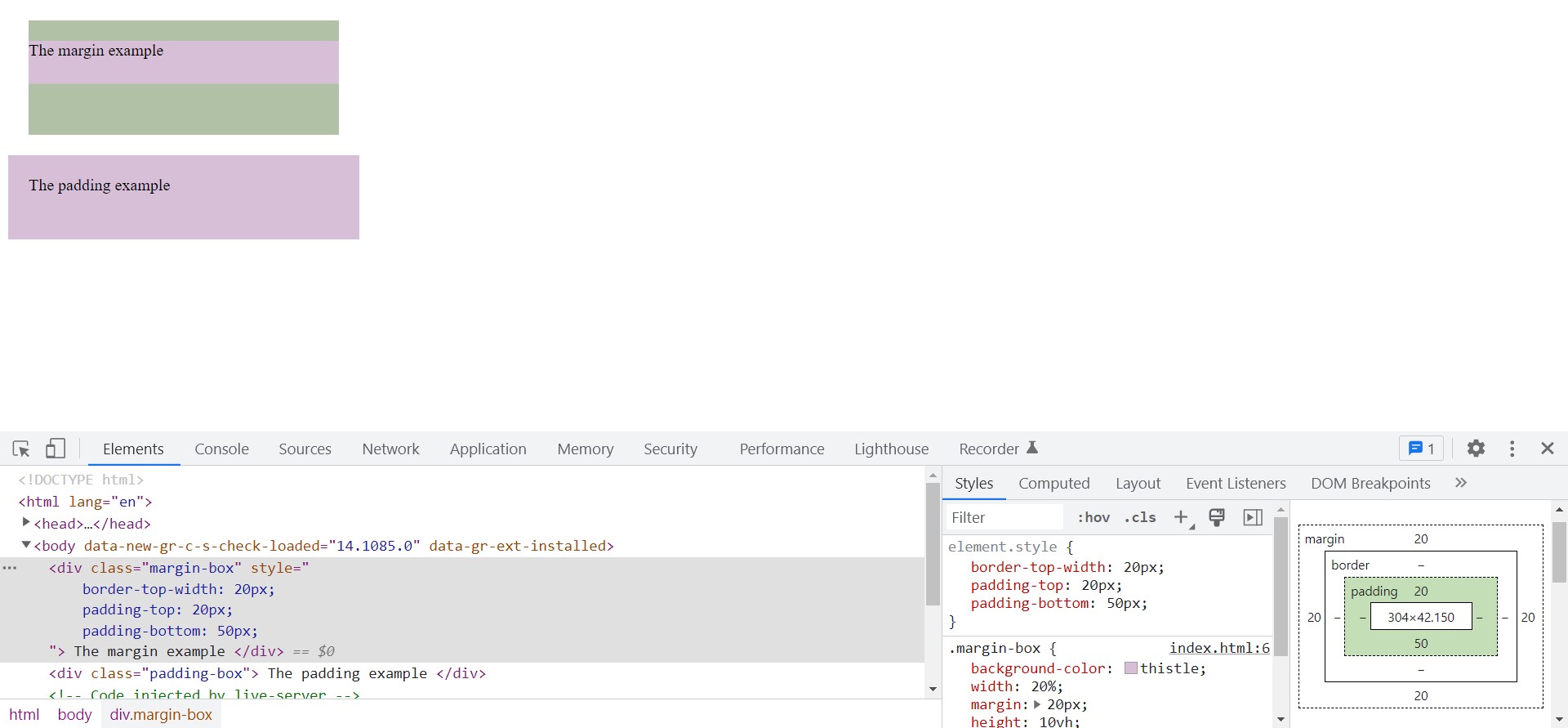Open the Sources tab
This screenshot has height=728, width=1568.
pyautogui.click(x=305, y=449)
